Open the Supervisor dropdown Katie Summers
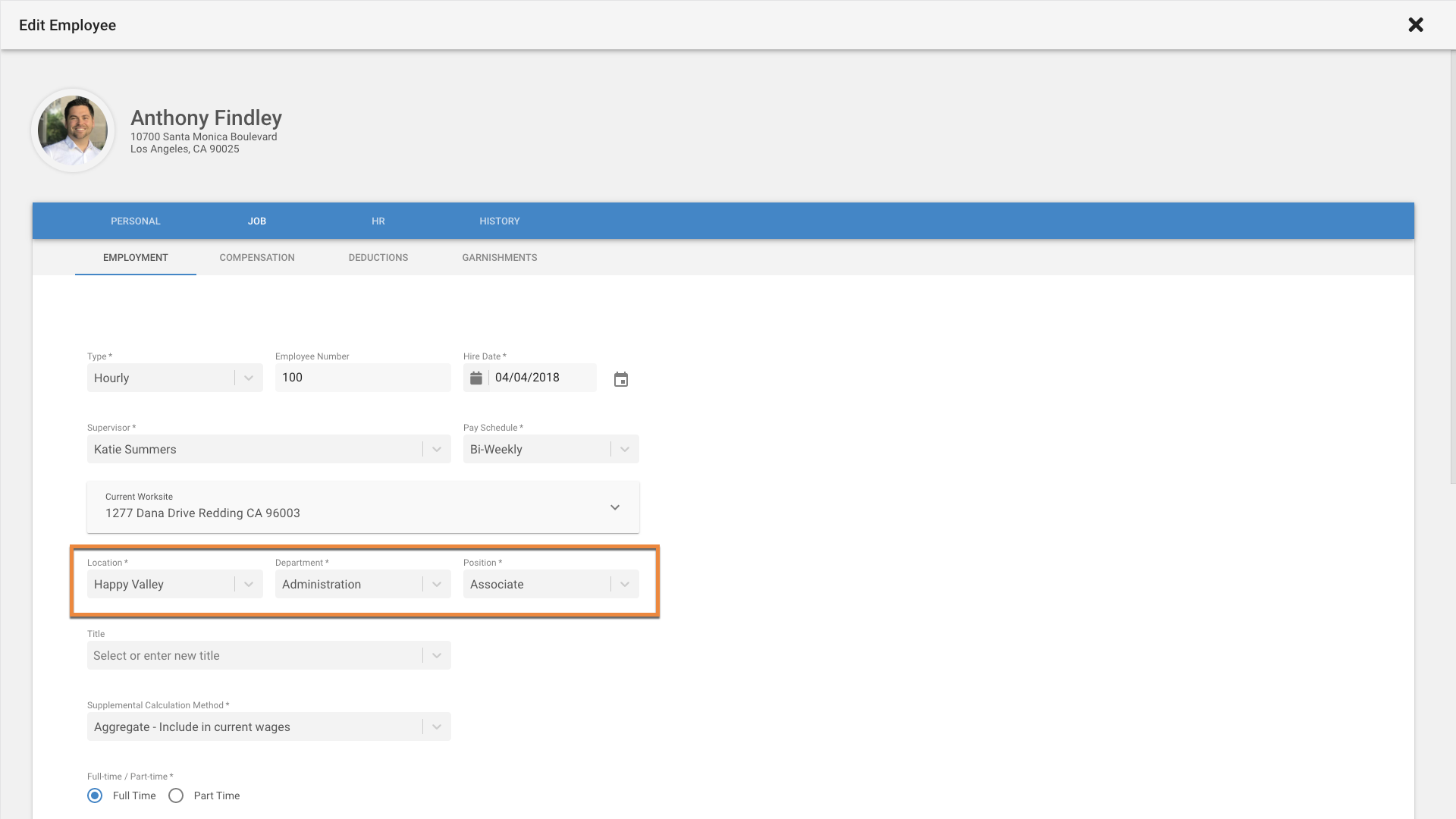Viewport: 1456px width, 819px height. [x=269, y=449]
